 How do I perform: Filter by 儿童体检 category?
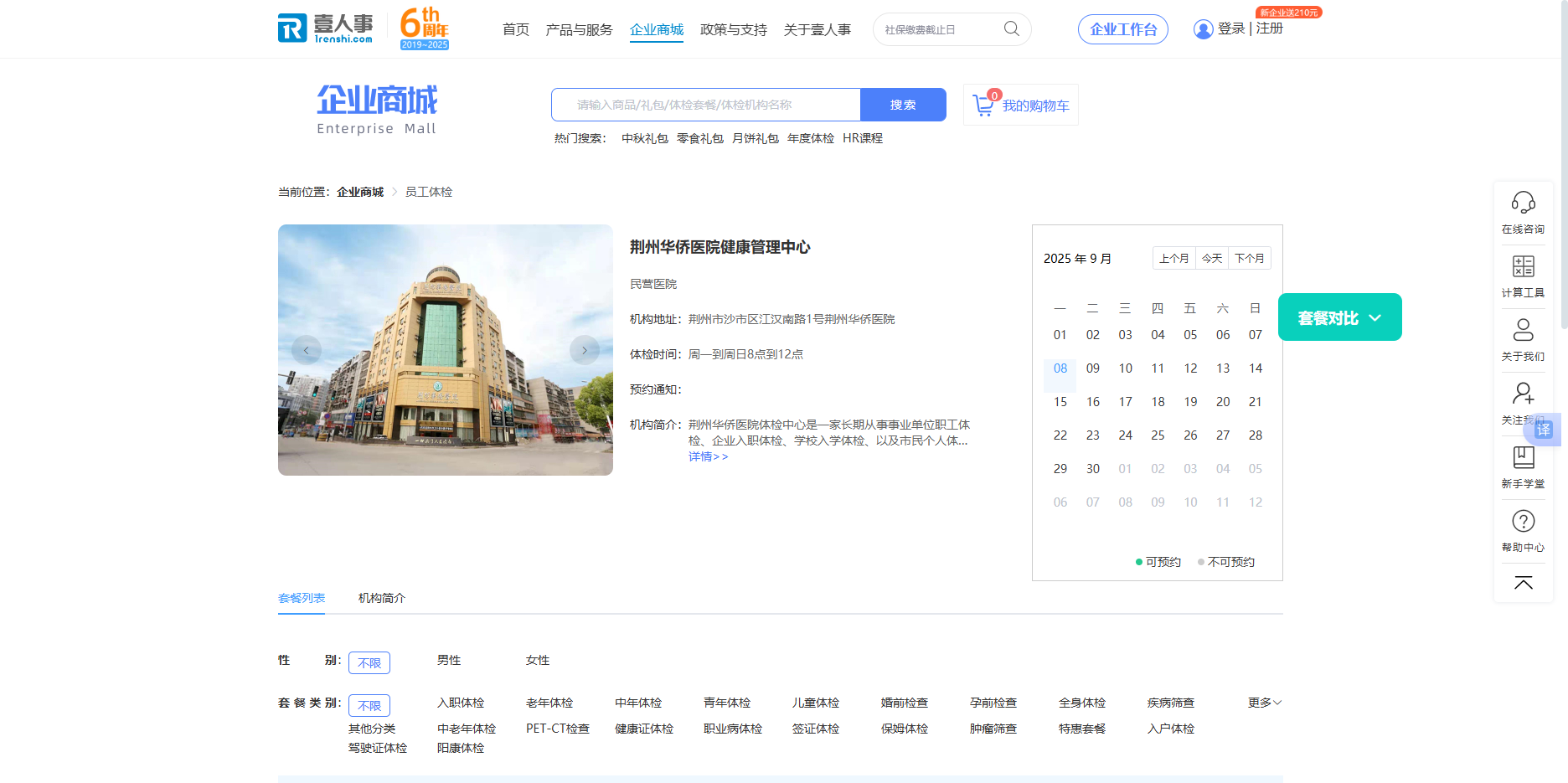[816, 703]
